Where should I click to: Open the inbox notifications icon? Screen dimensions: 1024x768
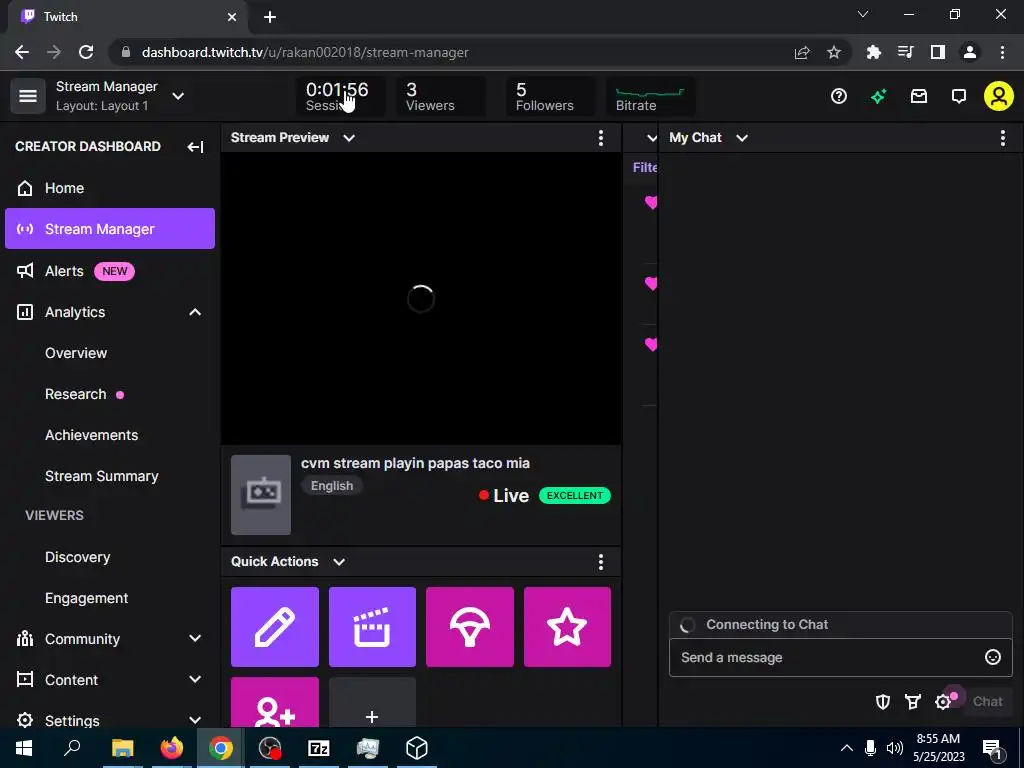pyautogui.click(x=919, y=97)
